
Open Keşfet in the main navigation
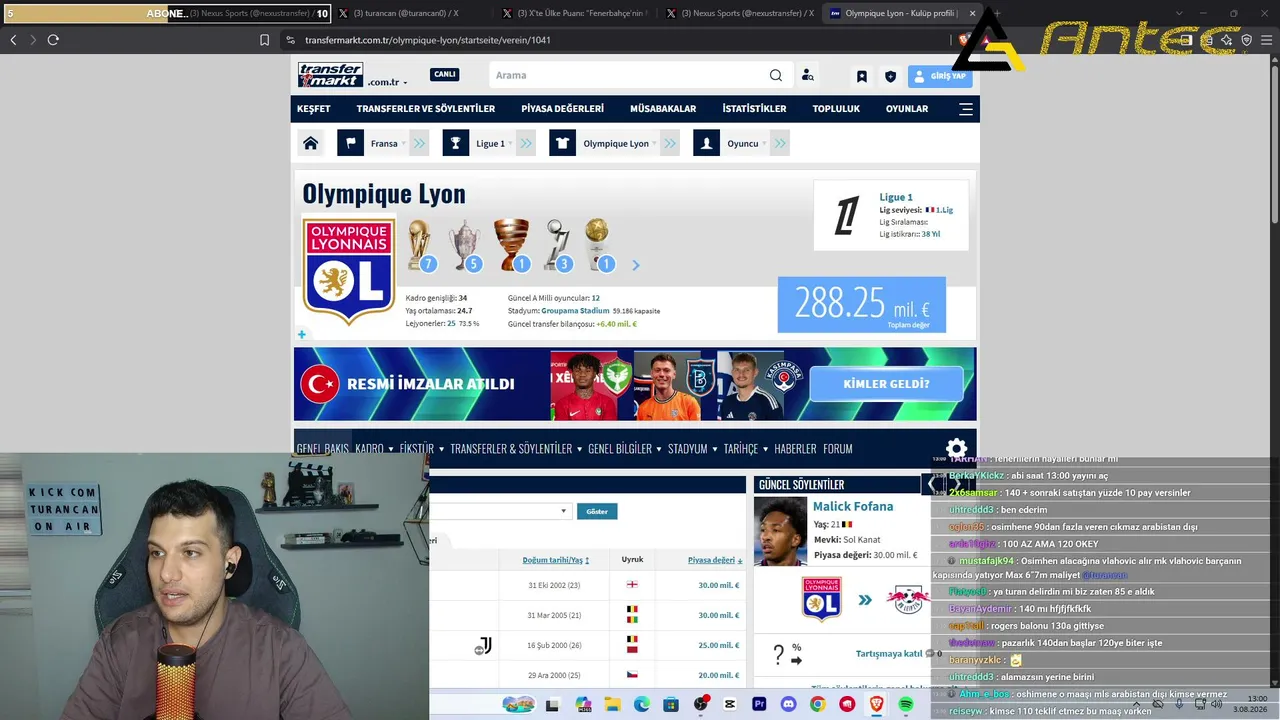coord(314,109)
